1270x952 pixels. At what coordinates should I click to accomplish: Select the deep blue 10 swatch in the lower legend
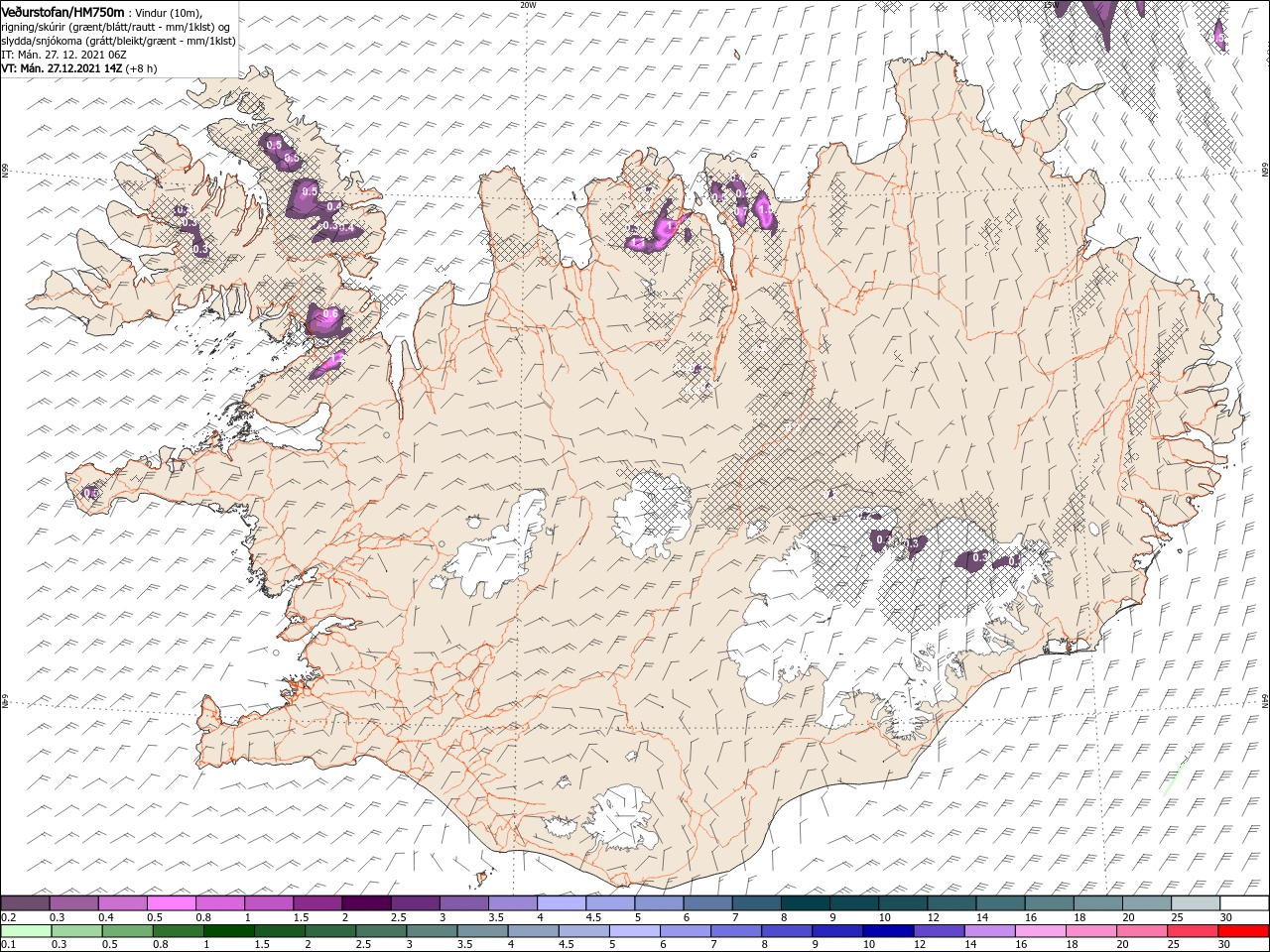[x=887, y=931]
